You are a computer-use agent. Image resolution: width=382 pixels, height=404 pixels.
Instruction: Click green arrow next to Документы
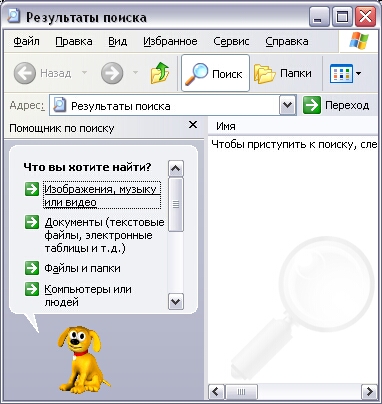click(32, 222)
